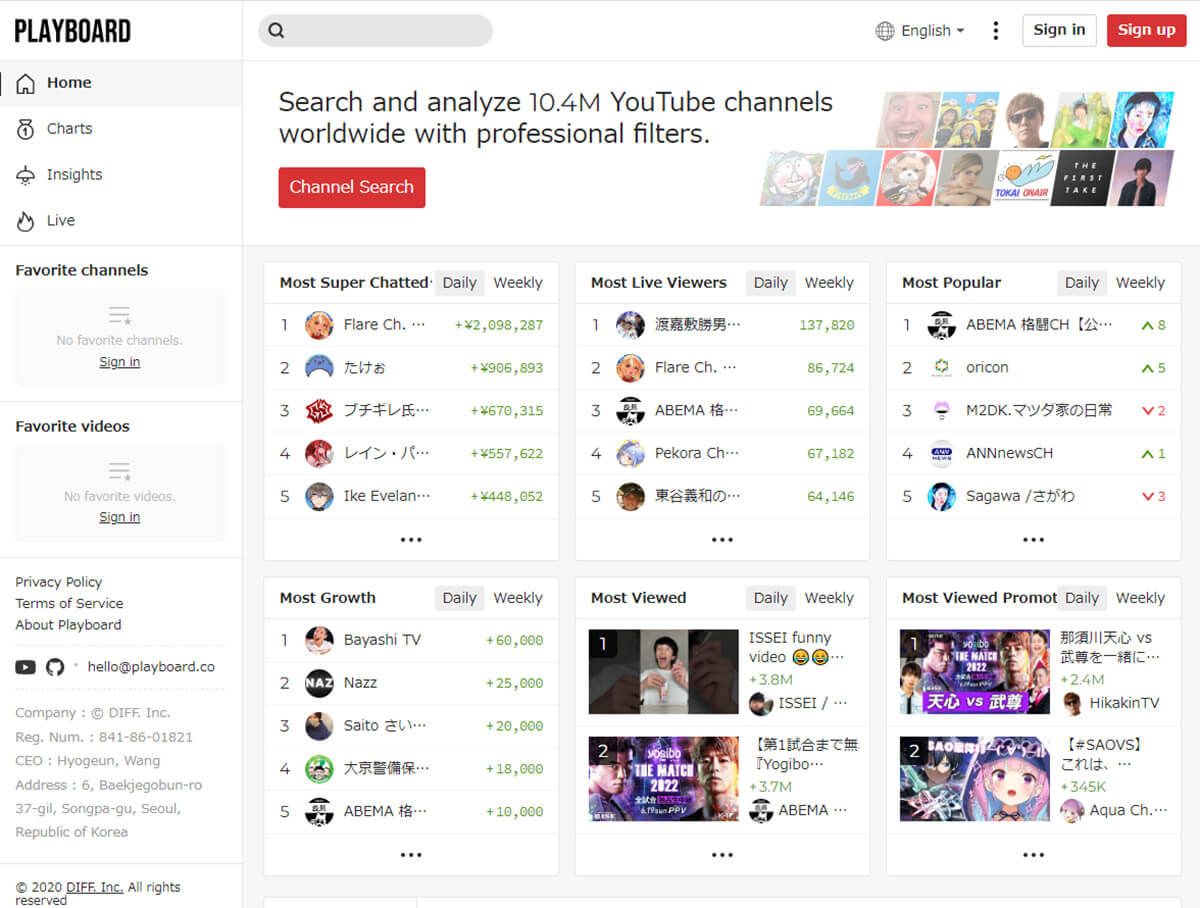Click レイン・パ channel avatar
Screen dimensions: 1200x908
[x=319, y=453]
